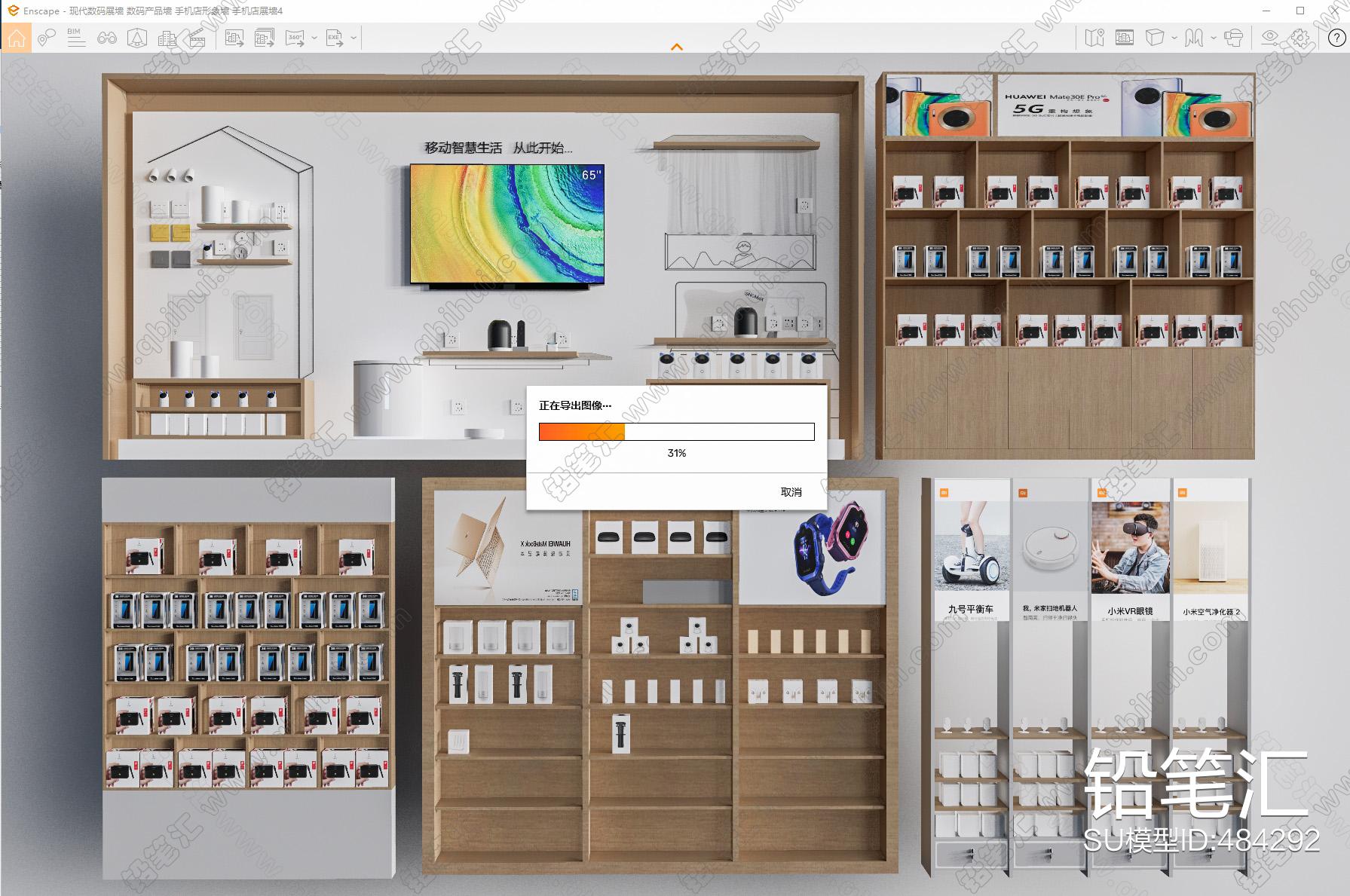Open visual settings eye icon
The height and width of the screenshot is (896, 1350).
pyautogui.click(x=1270, y=38)
